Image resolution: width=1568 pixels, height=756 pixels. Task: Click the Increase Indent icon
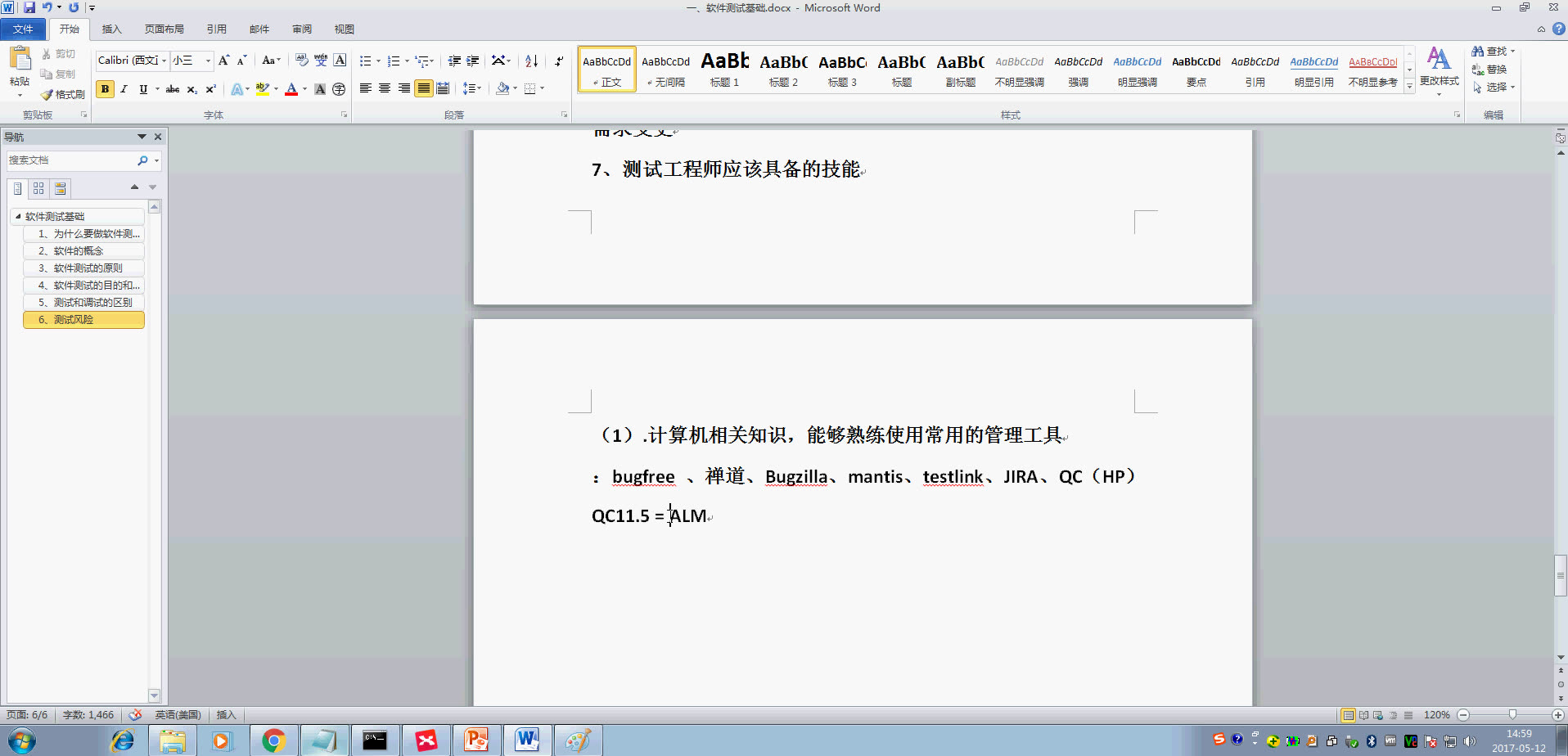point(473,61)
